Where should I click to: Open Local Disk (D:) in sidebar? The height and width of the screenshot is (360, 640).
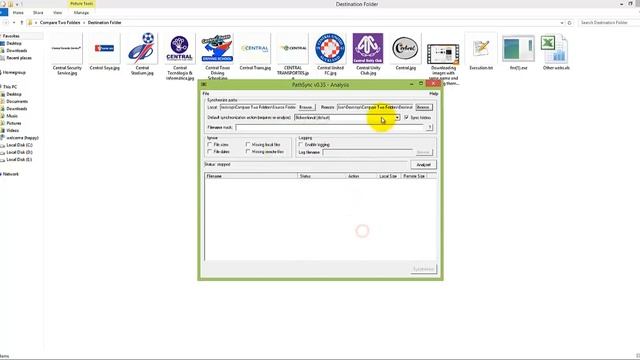tap(19, 152)
